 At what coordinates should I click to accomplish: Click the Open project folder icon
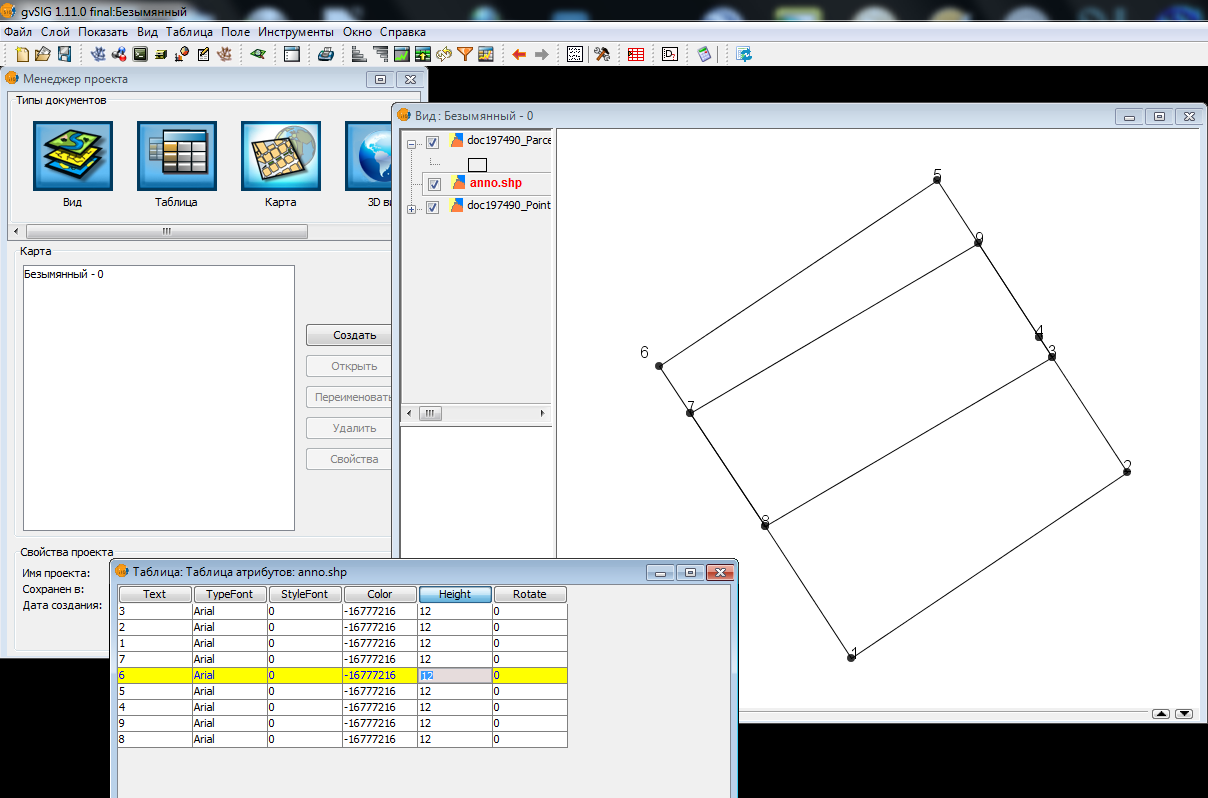tap(43, 54)
